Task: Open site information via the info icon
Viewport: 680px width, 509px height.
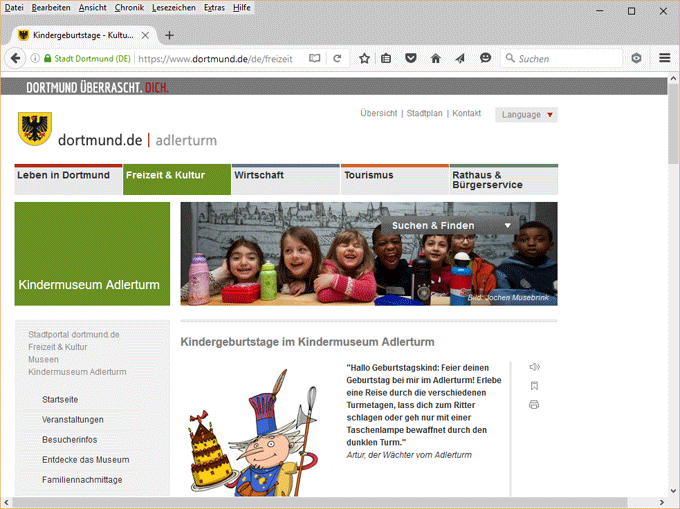Action: tap(35, 58)
